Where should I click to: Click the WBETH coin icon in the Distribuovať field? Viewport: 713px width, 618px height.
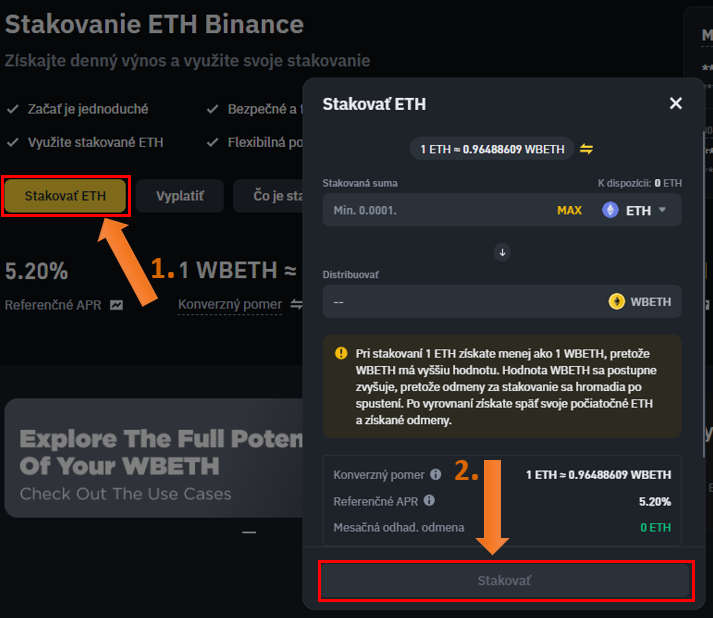coord(617,301)
